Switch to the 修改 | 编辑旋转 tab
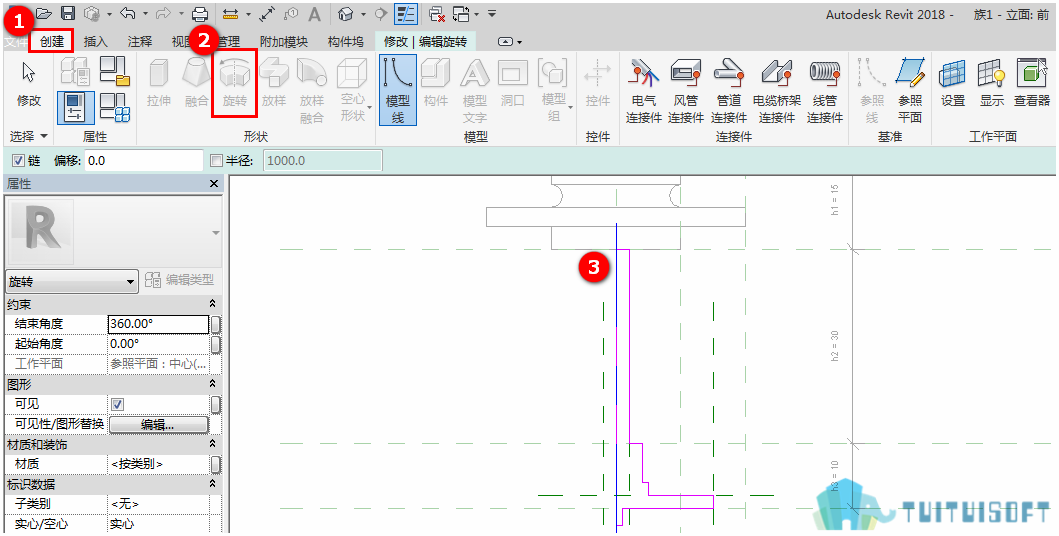 pos(425,42)
